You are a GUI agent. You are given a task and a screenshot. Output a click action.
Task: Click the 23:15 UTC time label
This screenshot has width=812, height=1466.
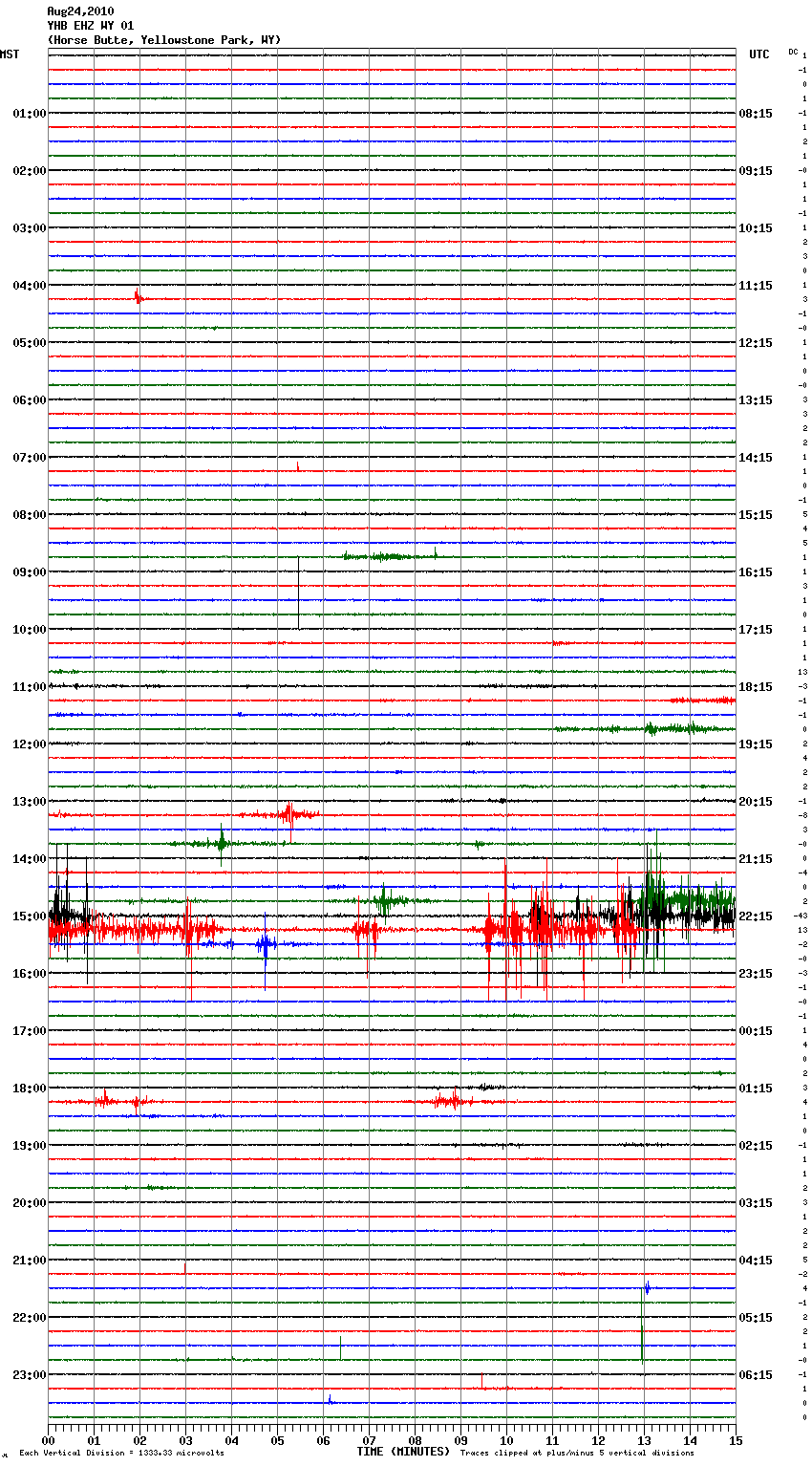coord(756,974)
